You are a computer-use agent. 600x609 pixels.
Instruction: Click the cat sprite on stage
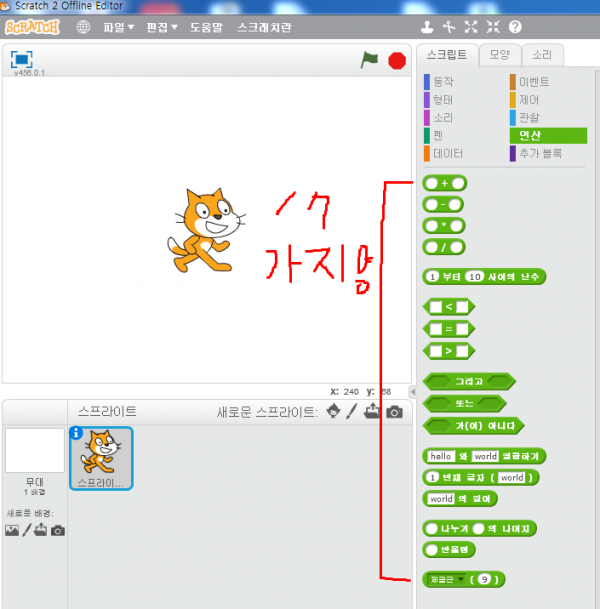tap(206, 231)
